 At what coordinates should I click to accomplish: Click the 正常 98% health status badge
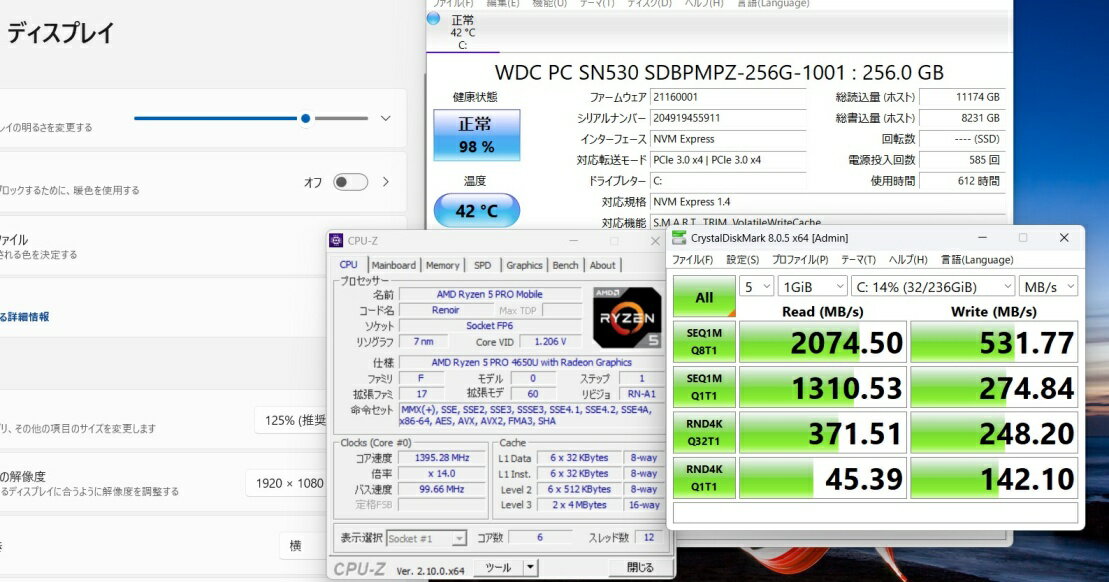(x=476, y=135)
